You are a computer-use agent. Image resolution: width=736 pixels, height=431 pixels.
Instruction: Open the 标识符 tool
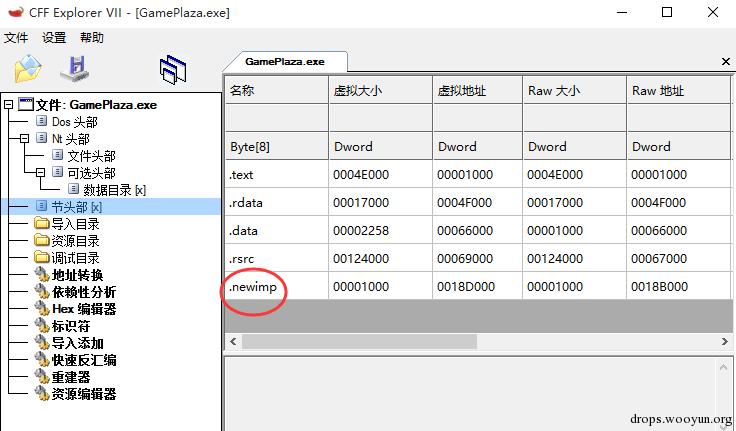click(x=70, y=326)
